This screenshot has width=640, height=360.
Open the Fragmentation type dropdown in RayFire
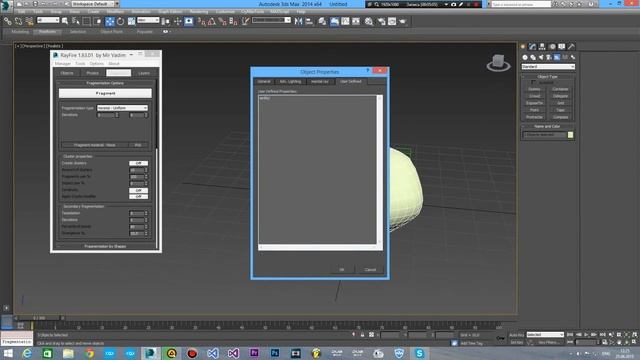pyautogui.click(x=122, y=108)
